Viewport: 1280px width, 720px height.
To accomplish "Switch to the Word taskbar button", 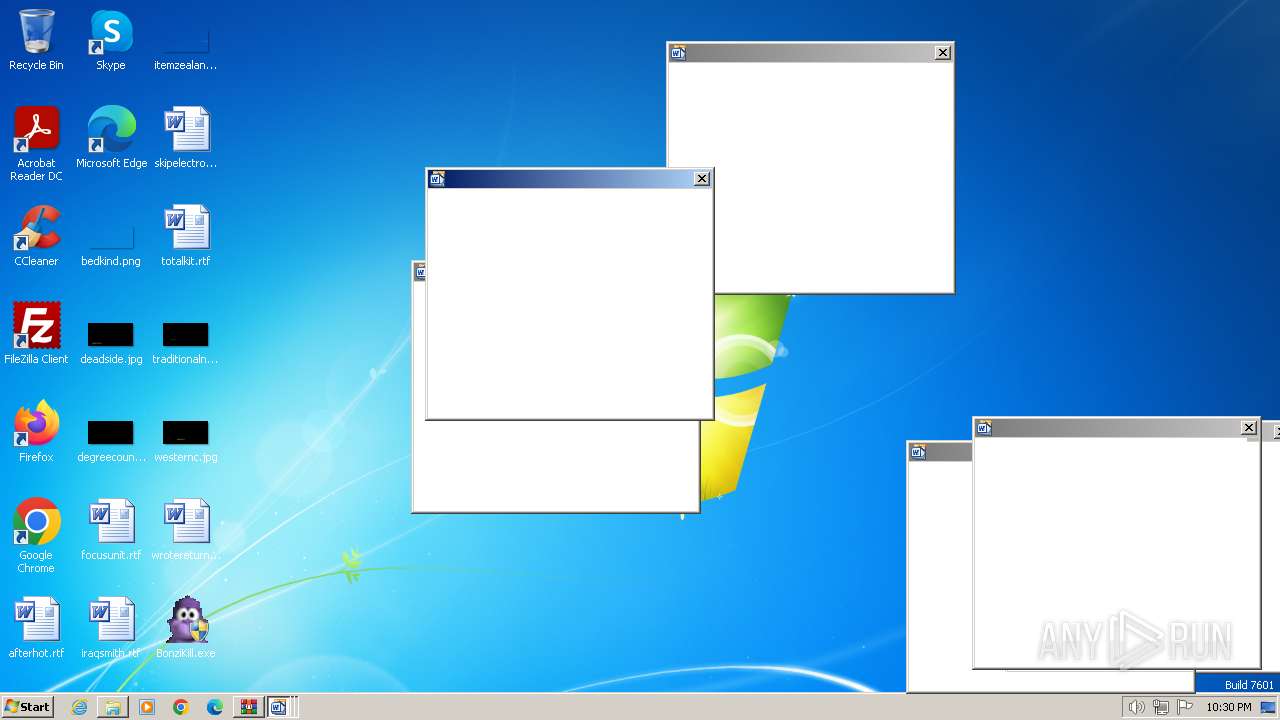I will pyautogui.click(x=281, y=707).
